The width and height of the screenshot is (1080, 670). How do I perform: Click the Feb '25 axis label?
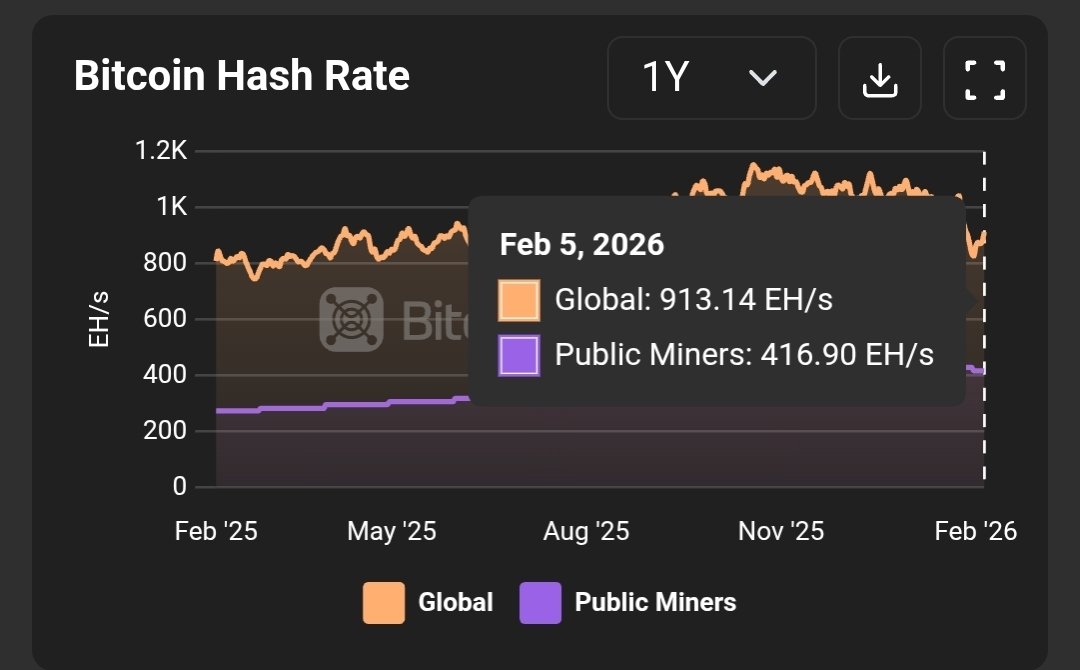[216, 531]
